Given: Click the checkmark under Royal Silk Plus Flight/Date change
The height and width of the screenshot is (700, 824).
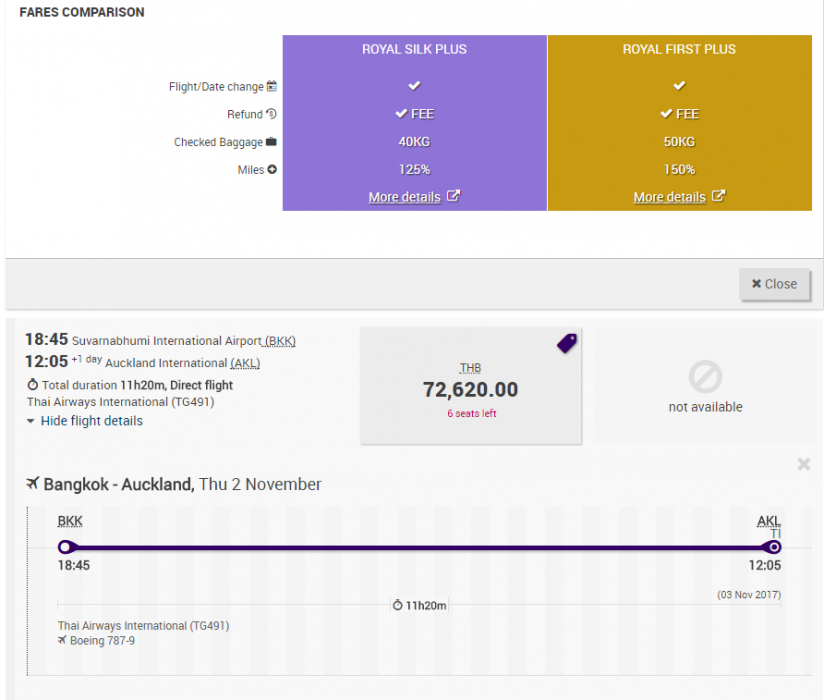Looking at the screenshot, I should click(x=414, y=85).
